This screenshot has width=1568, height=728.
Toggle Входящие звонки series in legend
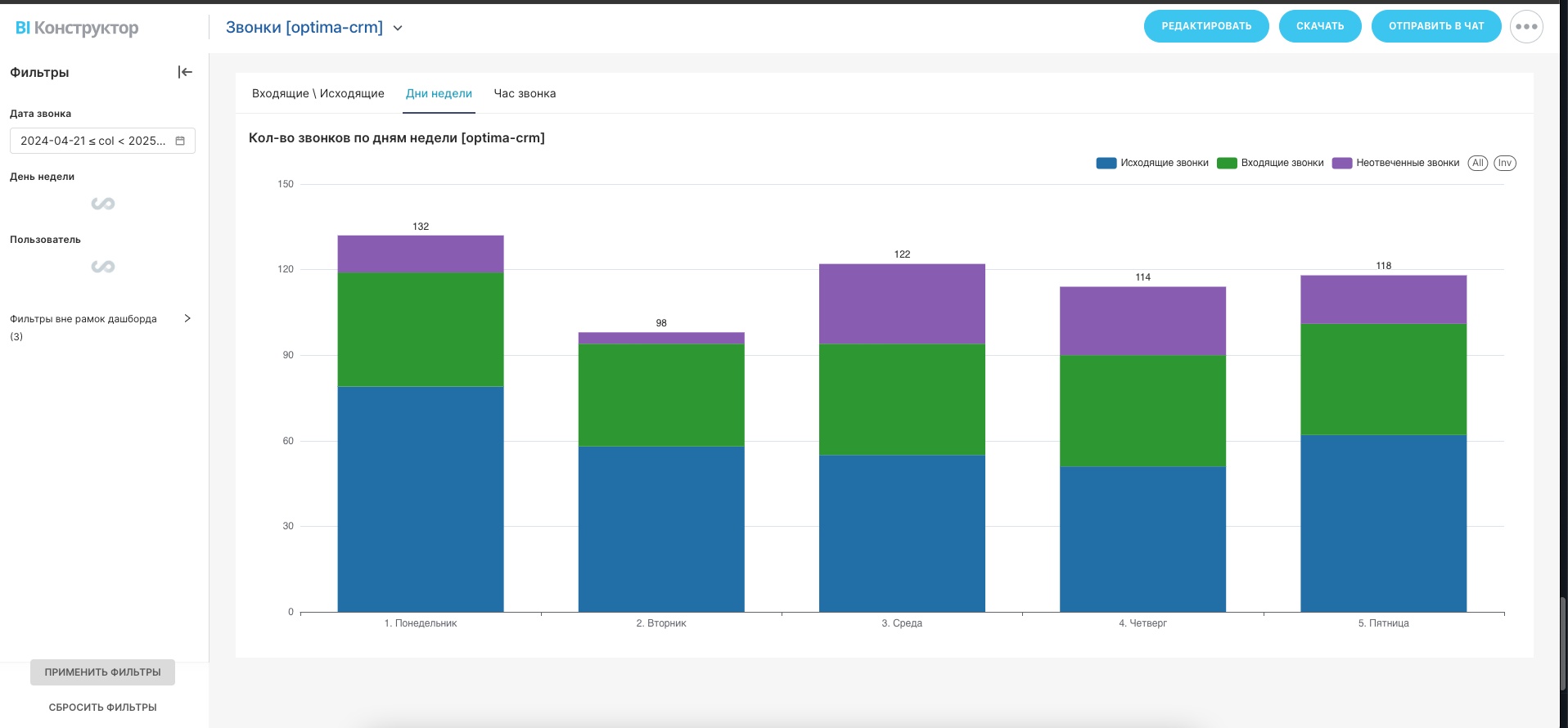pos(1271,163)
